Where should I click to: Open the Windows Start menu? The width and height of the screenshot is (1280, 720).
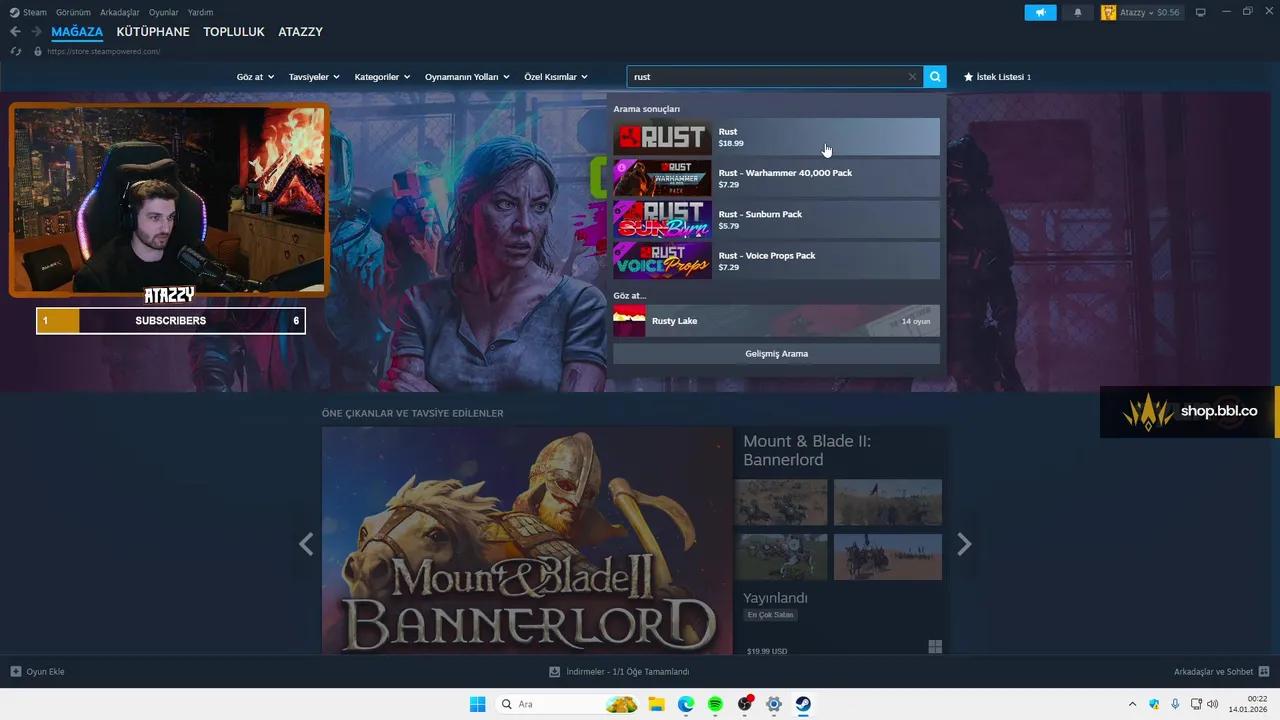tap(477, 704)
